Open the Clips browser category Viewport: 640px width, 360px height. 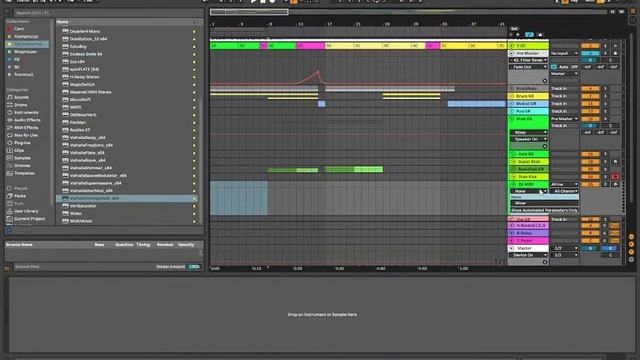coord(19,150)
